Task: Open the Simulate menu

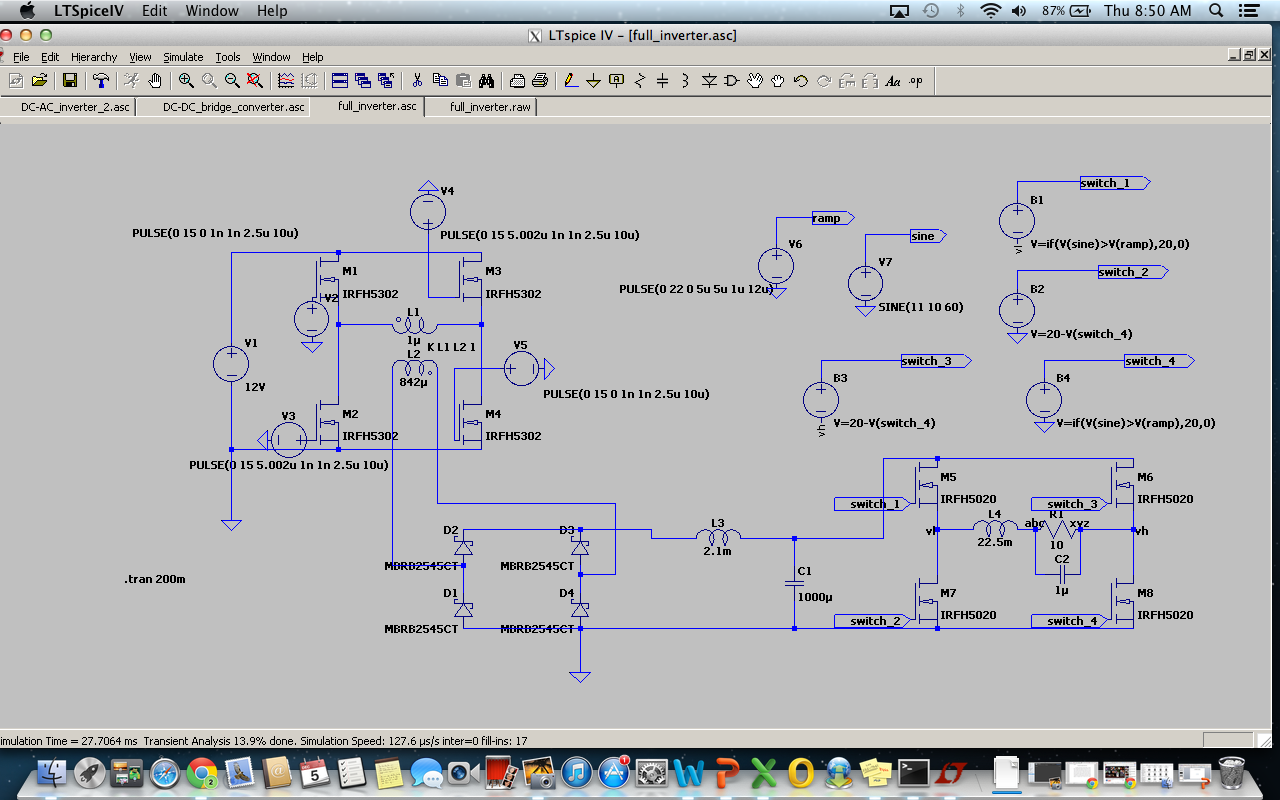Action: 183,57
